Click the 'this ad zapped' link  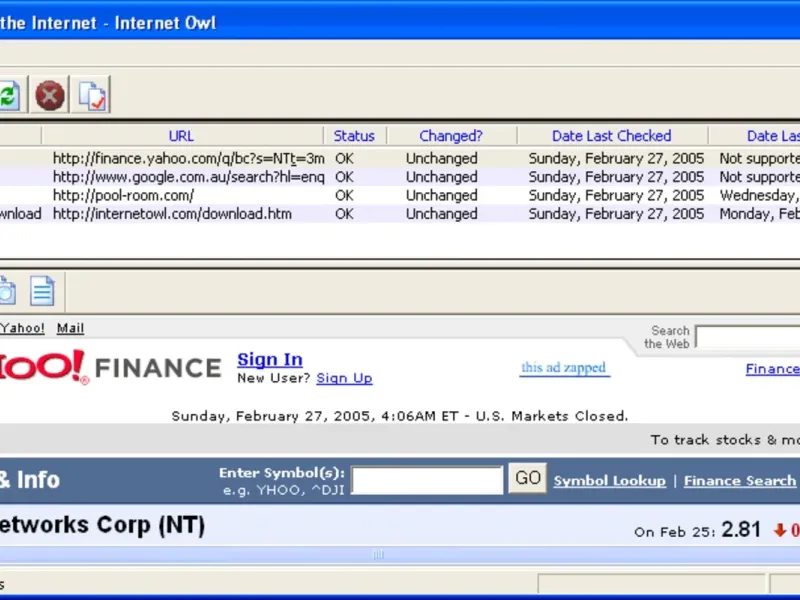click(564, 368)
